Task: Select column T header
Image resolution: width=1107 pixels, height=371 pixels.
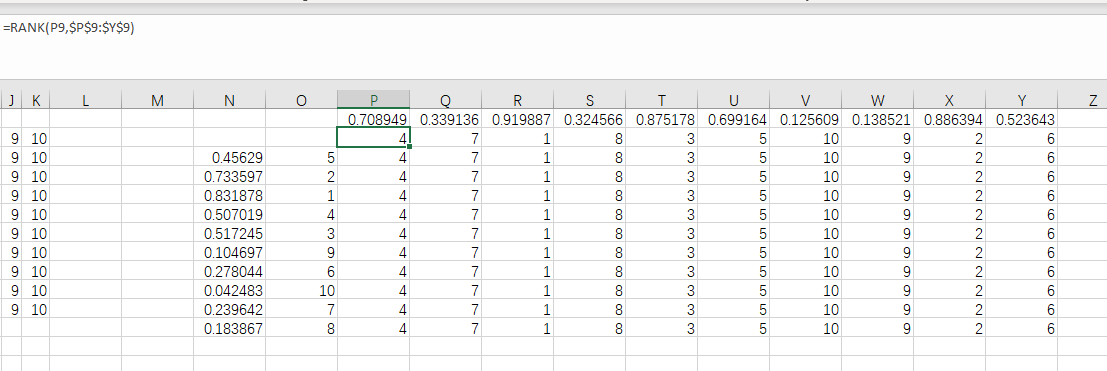Action: point(662,100)
